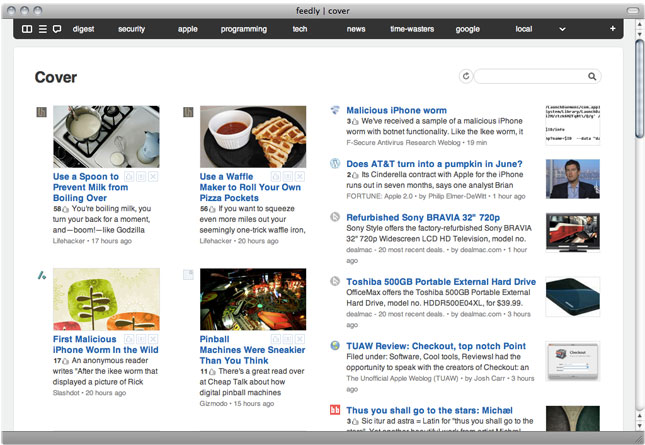This screenshot has height=445, width=645.
Task: Dismiss the Spoon to Prevent Milk article
Action: click(153, 177)
